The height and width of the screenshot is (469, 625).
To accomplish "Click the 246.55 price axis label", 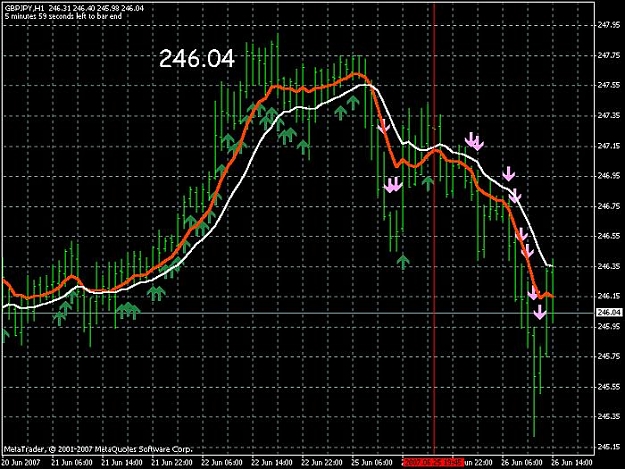I will (609, 236).
